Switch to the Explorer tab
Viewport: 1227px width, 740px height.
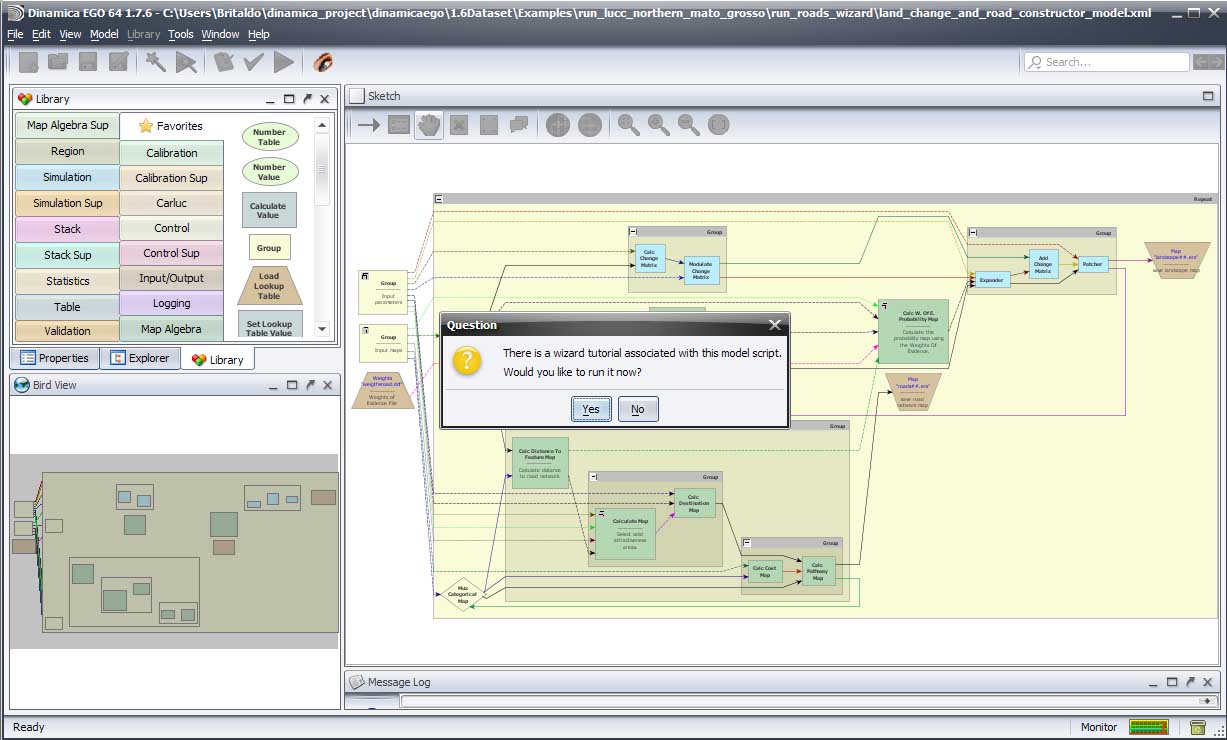tap(140, 358)
